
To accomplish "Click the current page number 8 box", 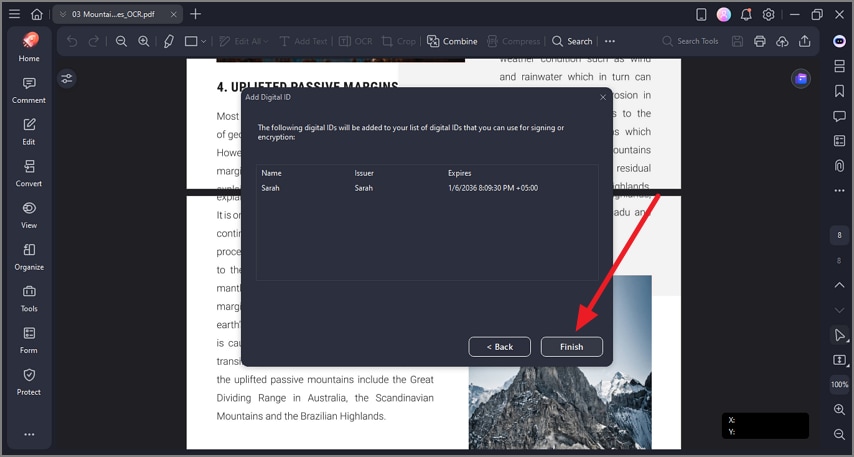I will coord(839,235).
